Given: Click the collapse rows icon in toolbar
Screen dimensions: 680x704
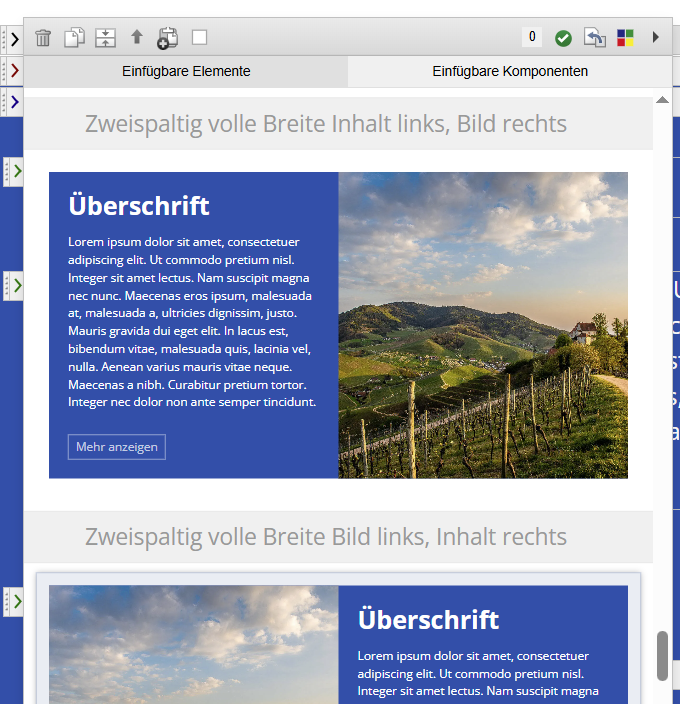Looking at the screenshot, I should point(105,37).
